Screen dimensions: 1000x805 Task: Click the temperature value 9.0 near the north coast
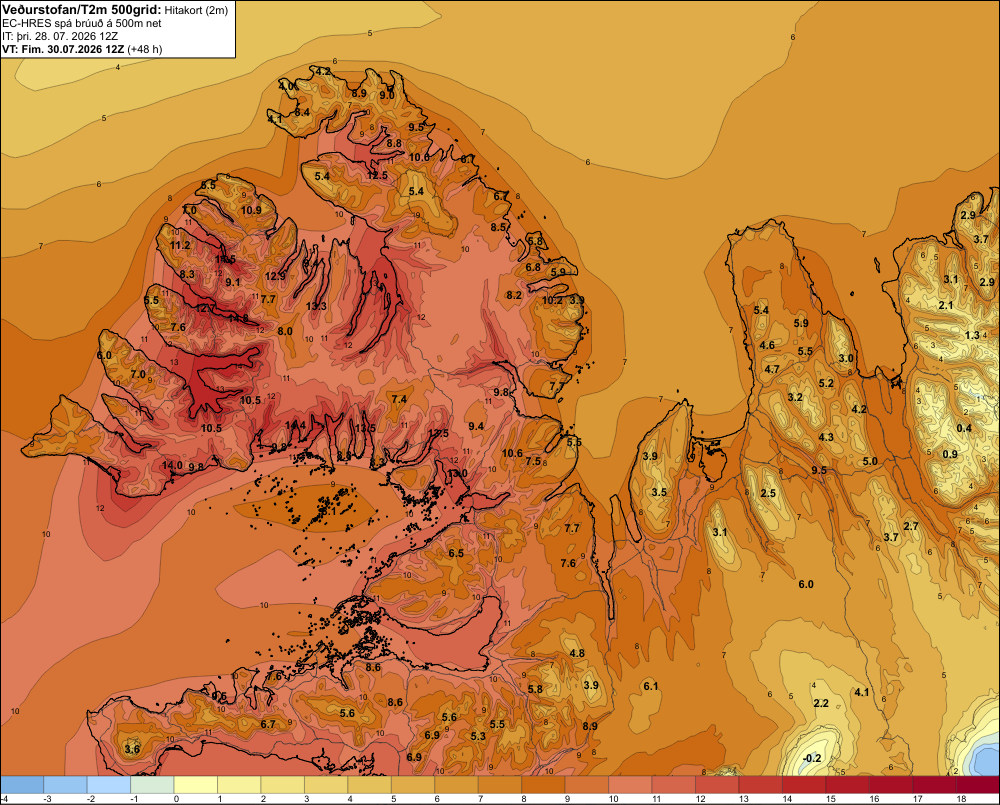(386, 96)
